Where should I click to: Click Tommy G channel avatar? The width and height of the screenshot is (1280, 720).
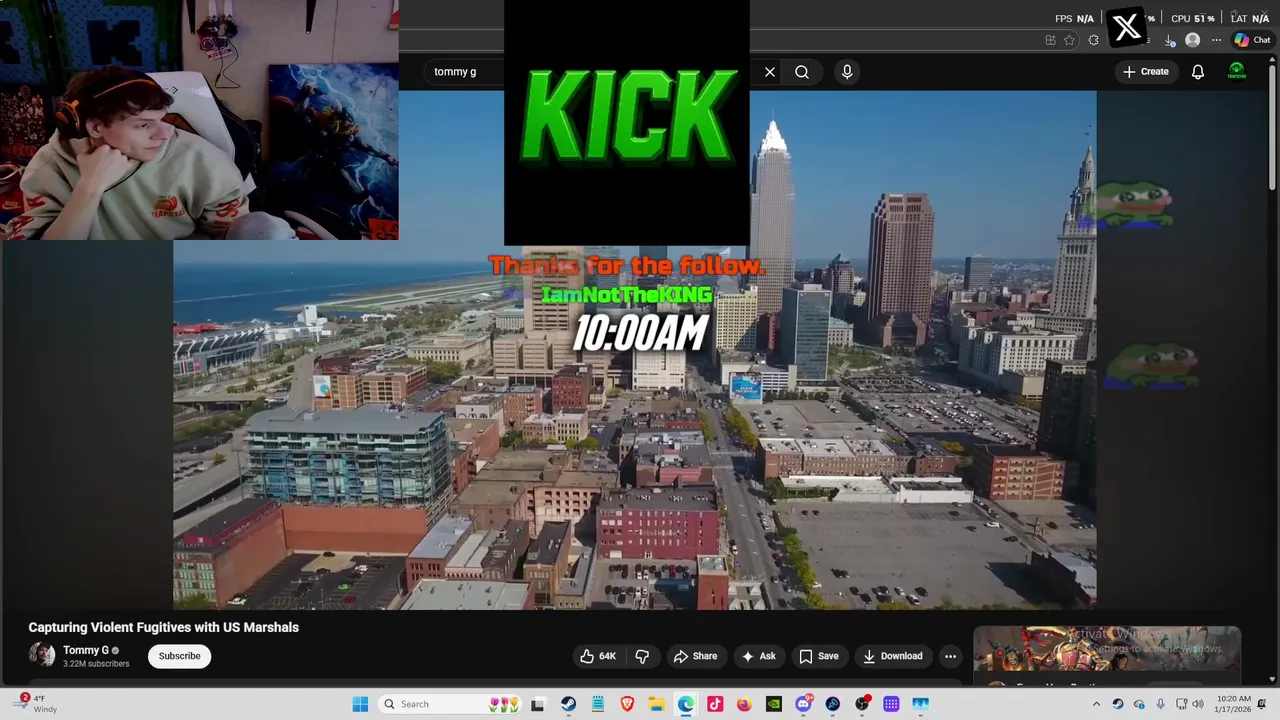(x=42, y=655)
